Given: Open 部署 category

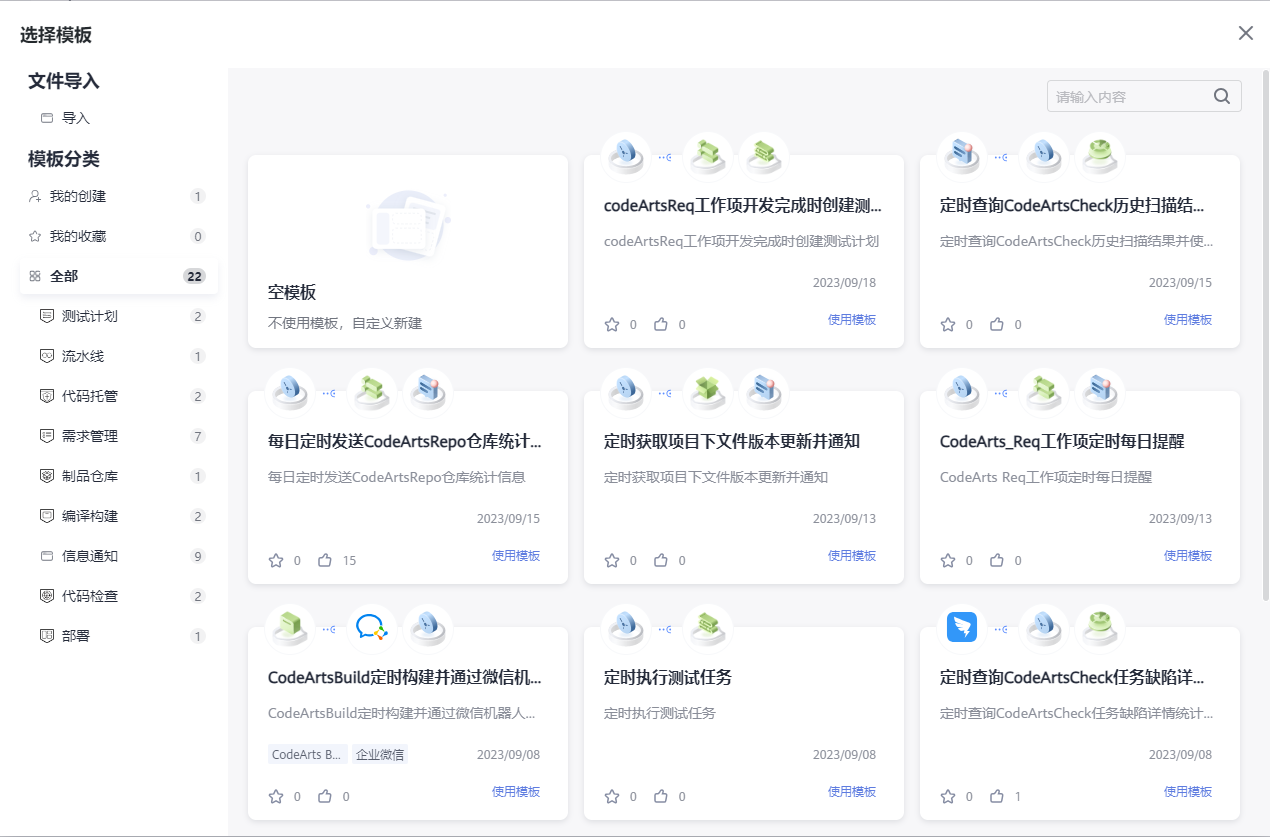Looking at the screenshot, I should (x=119, y=636).
